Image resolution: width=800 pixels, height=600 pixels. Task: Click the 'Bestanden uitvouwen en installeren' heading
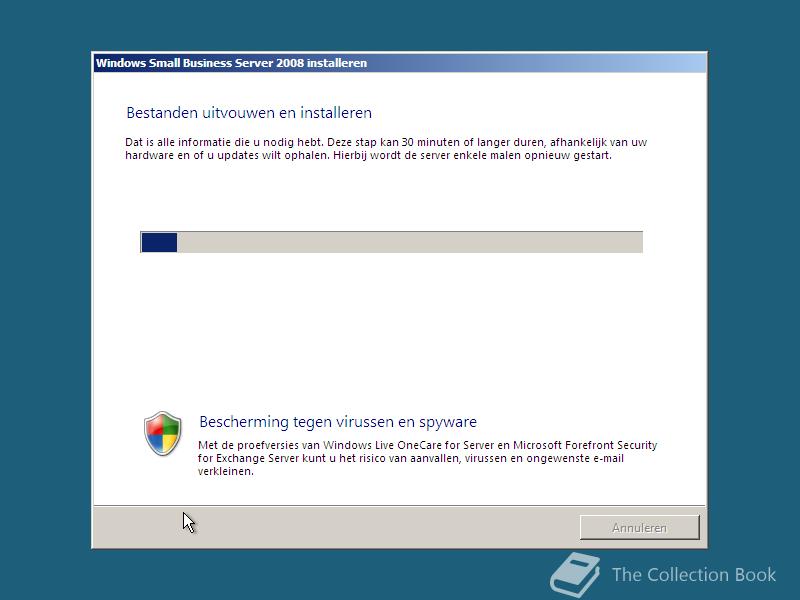point(249,113)
